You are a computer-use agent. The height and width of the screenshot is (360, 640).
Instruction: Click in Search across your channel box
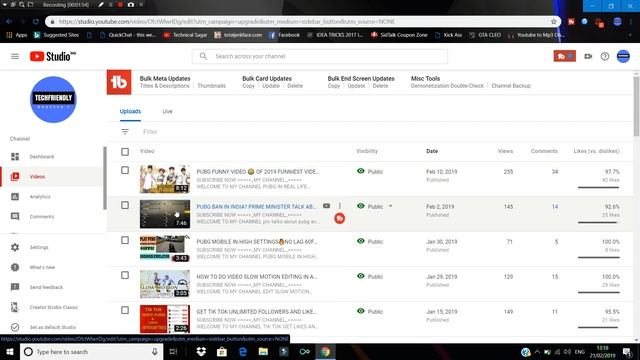[x=320, y=56]
